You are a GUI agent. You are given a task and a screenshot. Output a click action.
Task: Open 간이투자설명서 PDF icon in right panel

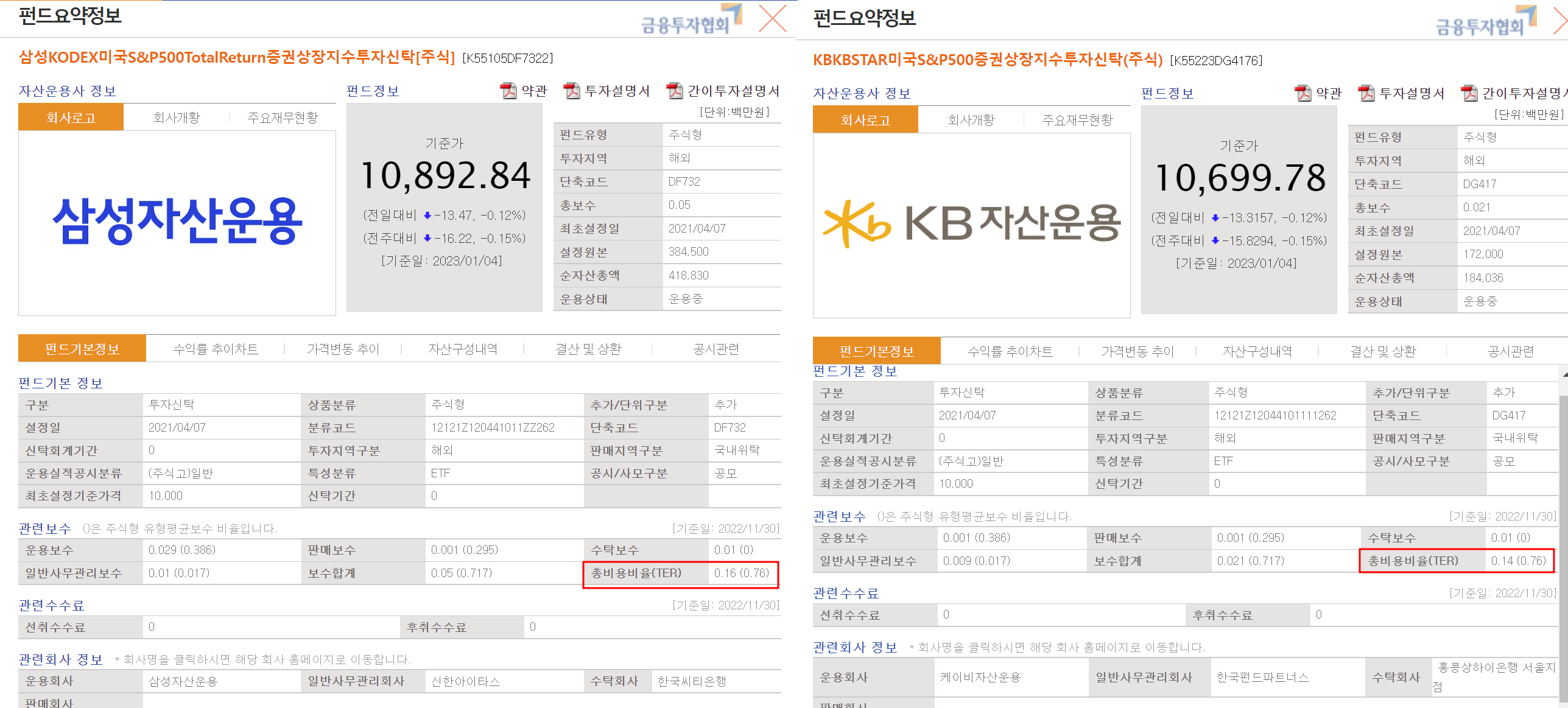coord(1469,93)
